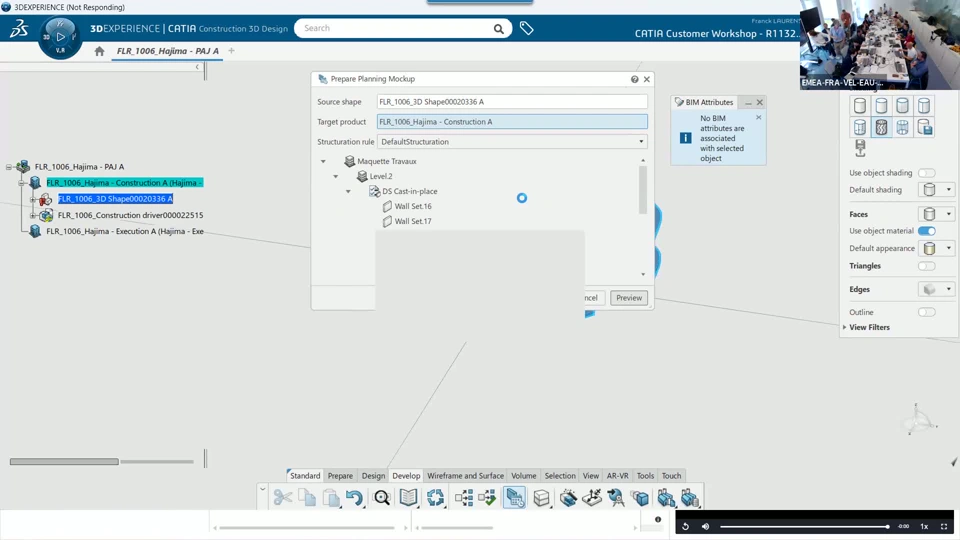Click the globe with compass icon
Image resolution: width=960 pixels, height=540 pixels.
(x=616, y=497)
